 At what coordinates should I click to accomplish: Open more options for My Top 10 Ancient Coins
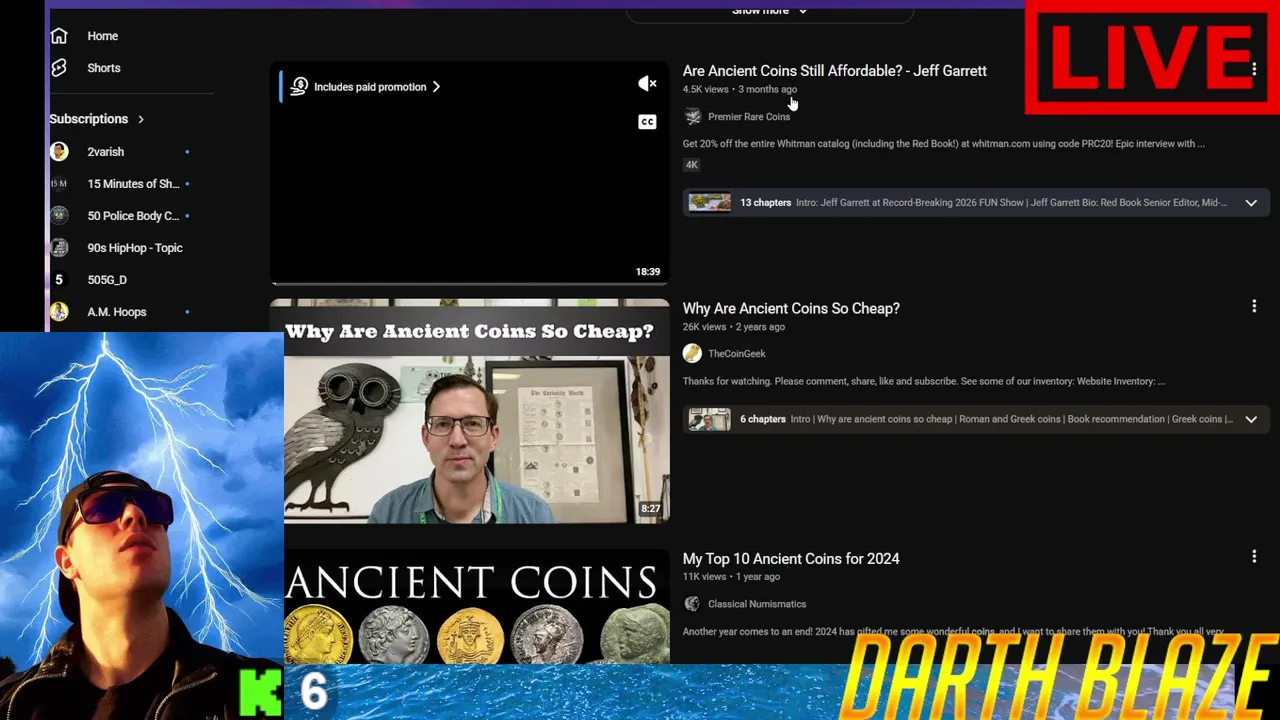click(1254, 556)
